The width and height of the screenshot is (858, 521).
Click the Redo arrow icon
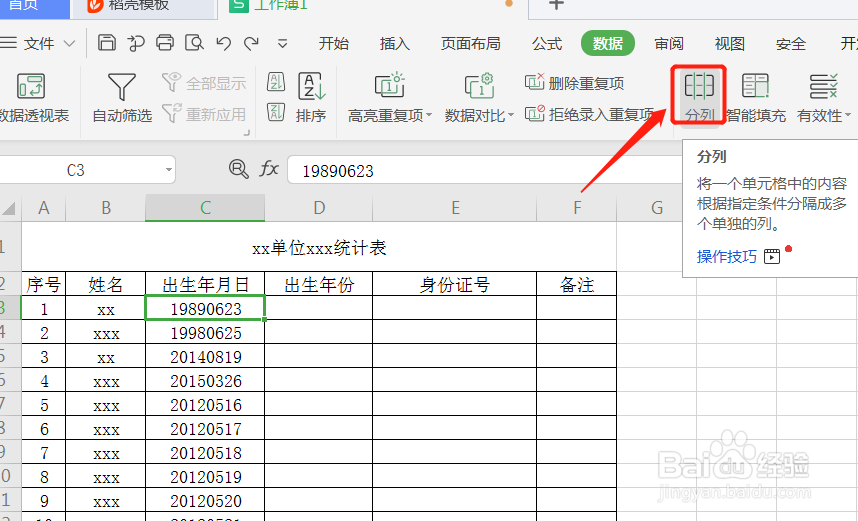[x=252, y=43]
